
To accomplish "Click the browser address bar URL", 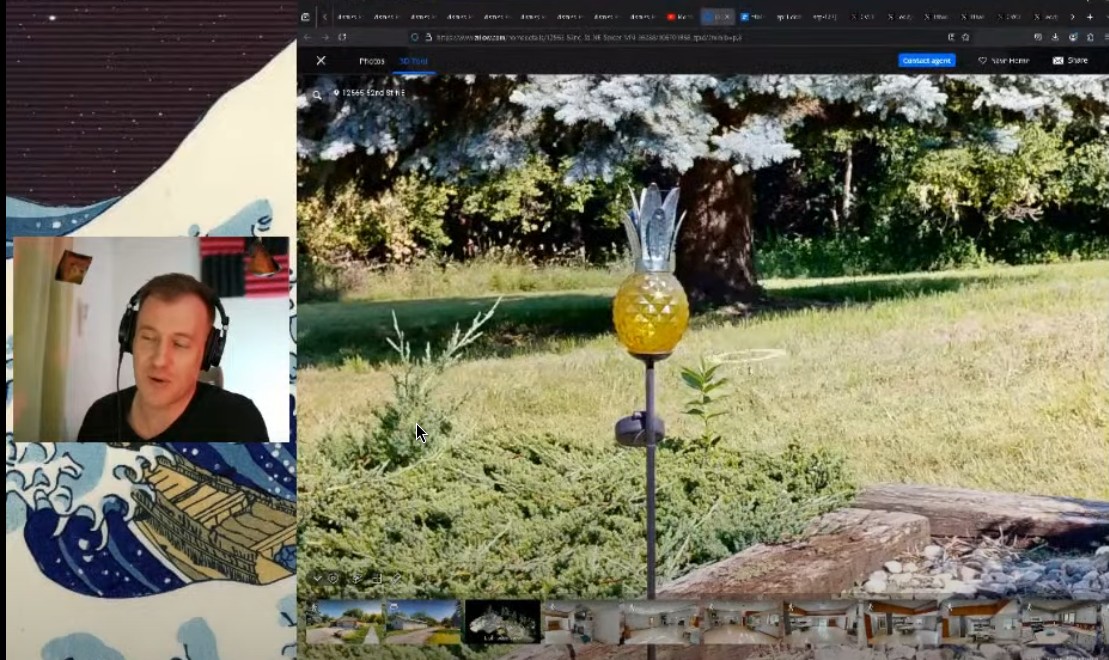I will tap(588, 37).
